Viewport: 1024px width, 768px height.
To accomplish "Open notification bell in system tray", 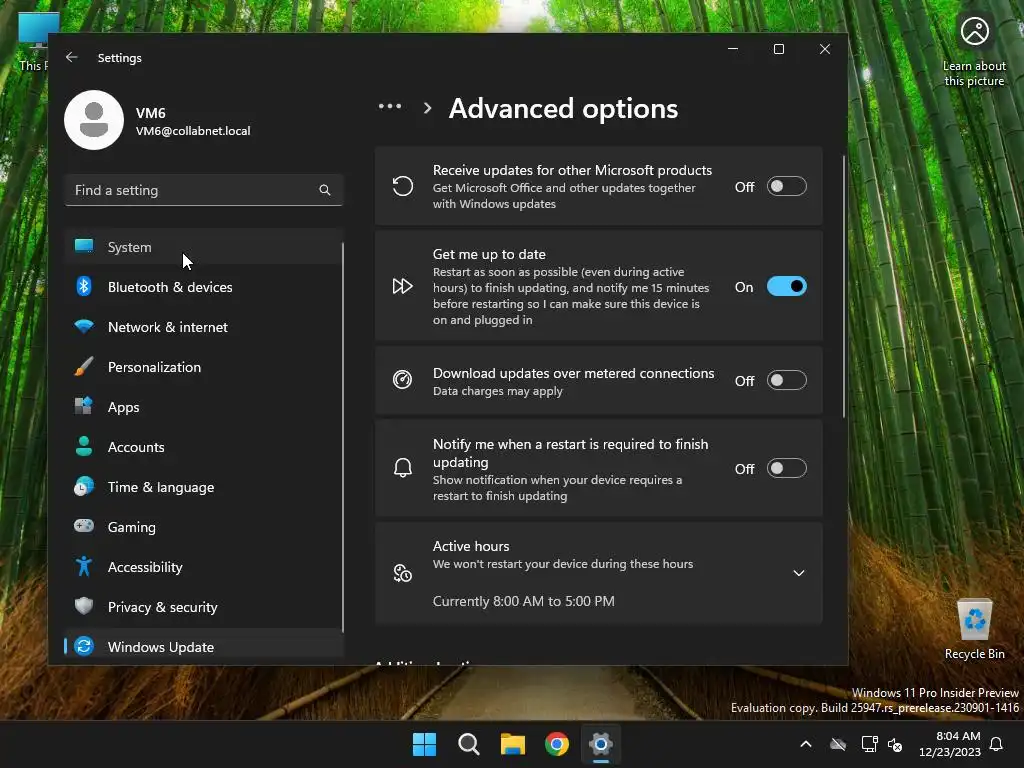I will (996, 744).
